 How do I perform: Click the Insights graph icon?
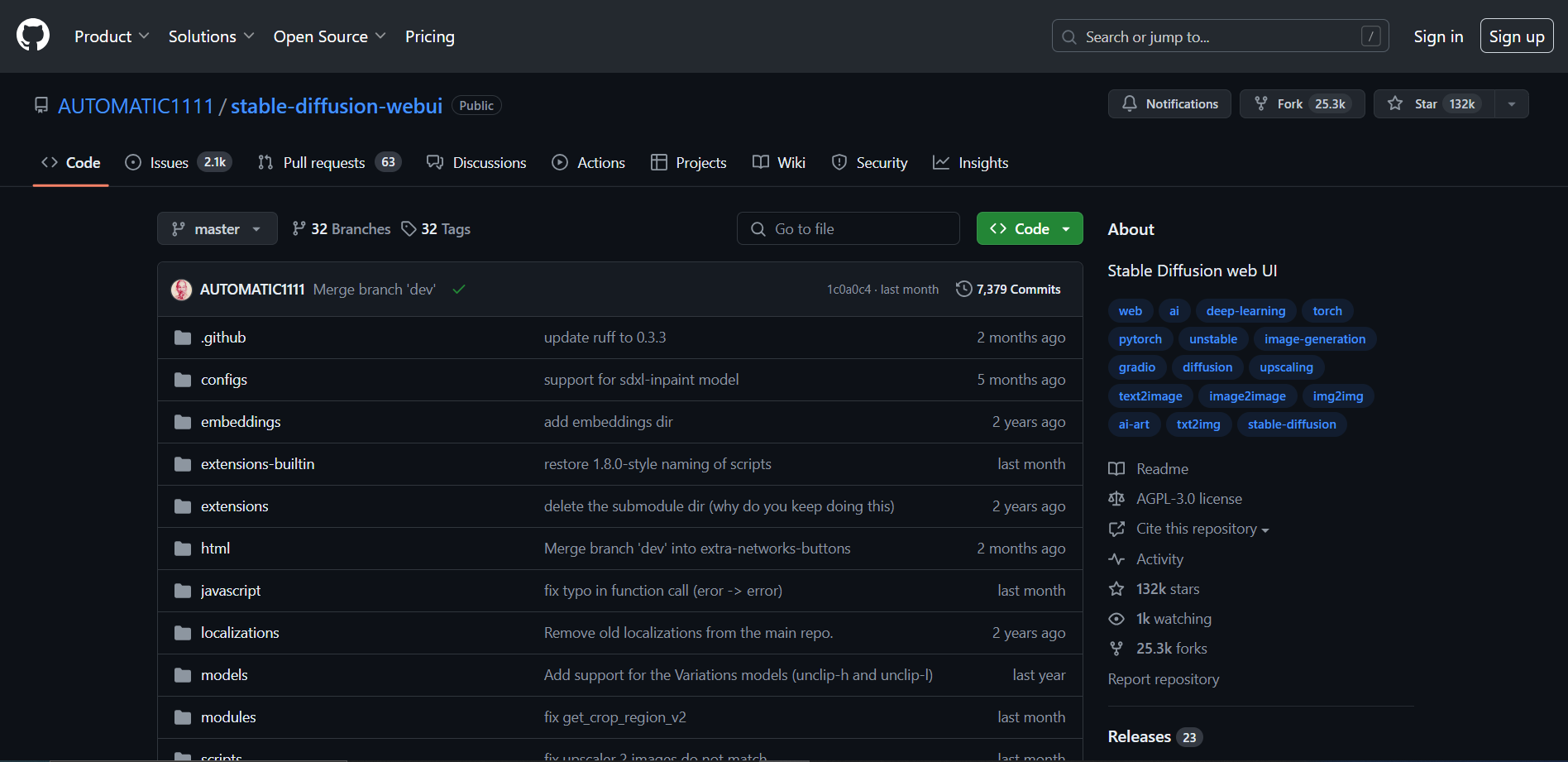click(941, 162)
